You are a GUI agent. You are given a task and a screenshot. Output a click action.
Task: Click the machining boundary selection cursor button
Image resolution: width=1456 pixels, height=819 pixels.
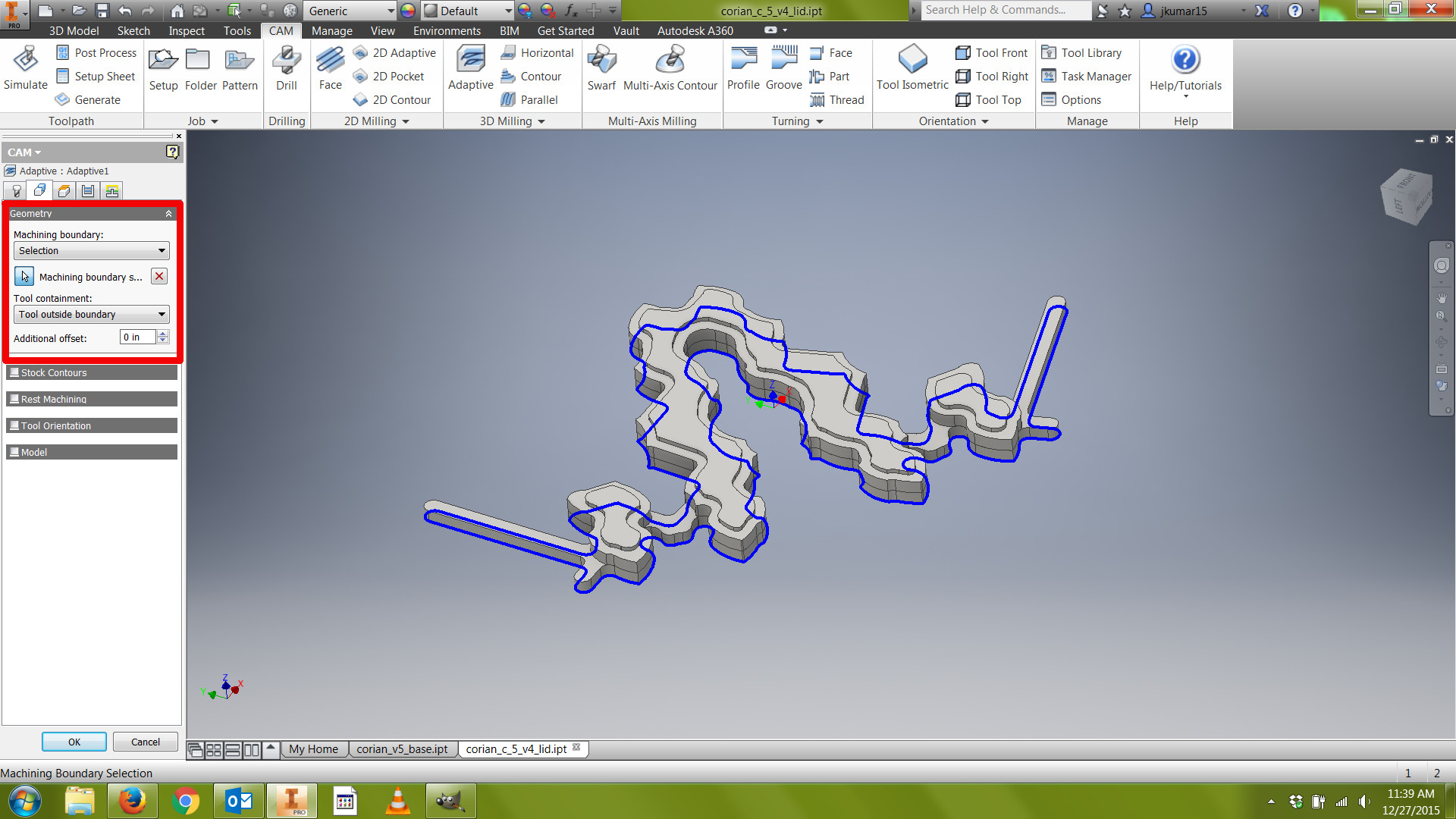click(24, 277)
